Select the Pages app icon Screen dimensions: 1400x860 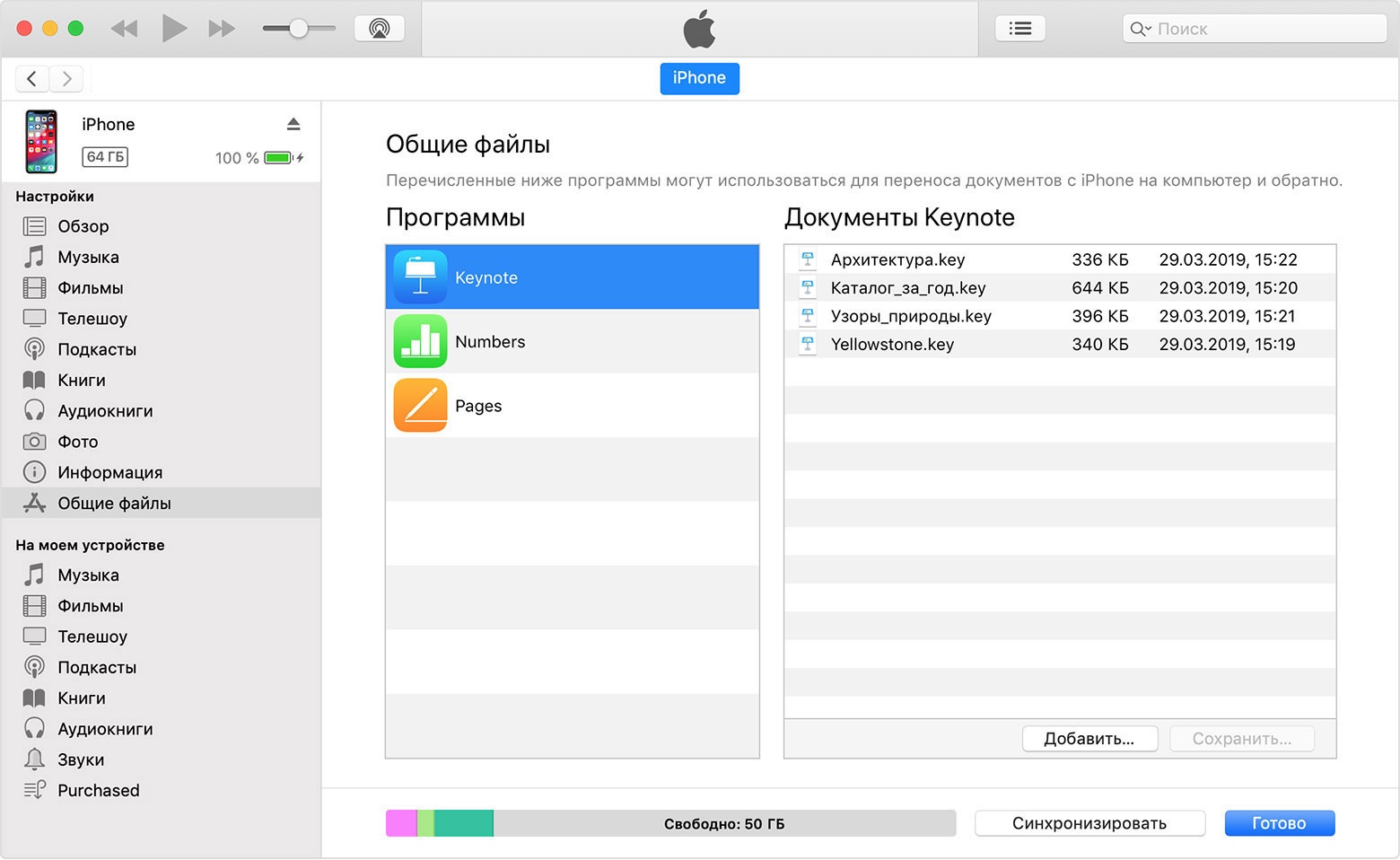[420, 406]
